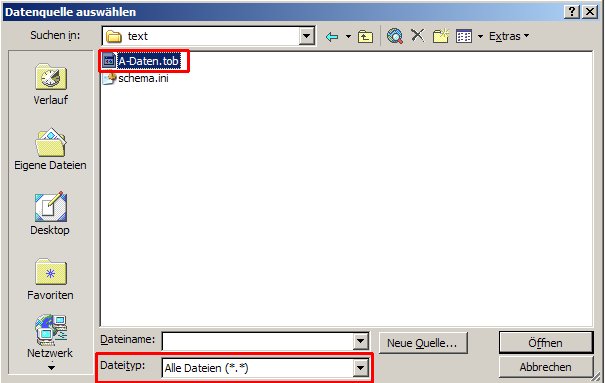
Task: Browse Netzwerk location
Action: [51, 336]
